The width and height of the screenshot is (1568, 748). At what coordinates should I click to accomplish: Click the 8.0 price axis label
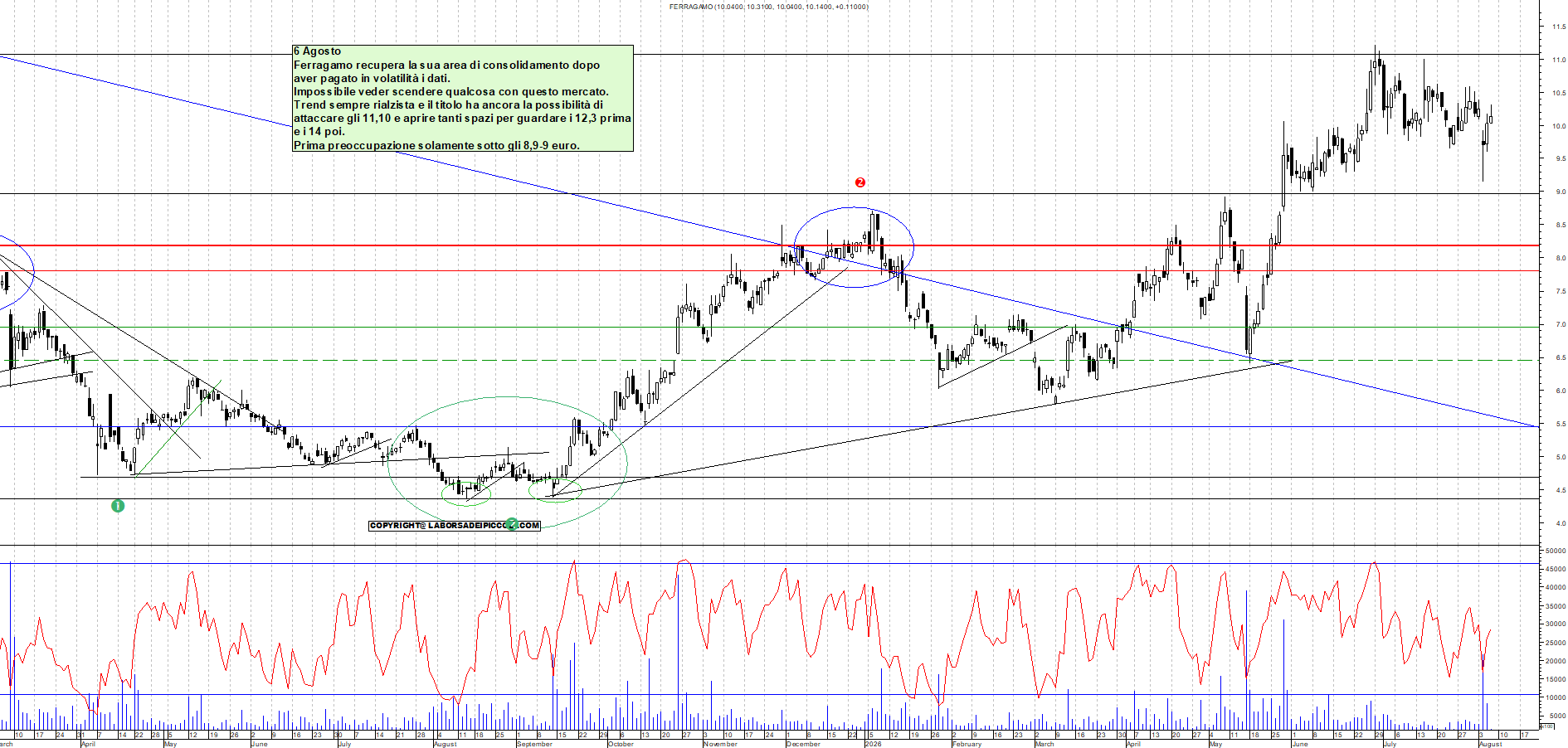(1561, 258)
